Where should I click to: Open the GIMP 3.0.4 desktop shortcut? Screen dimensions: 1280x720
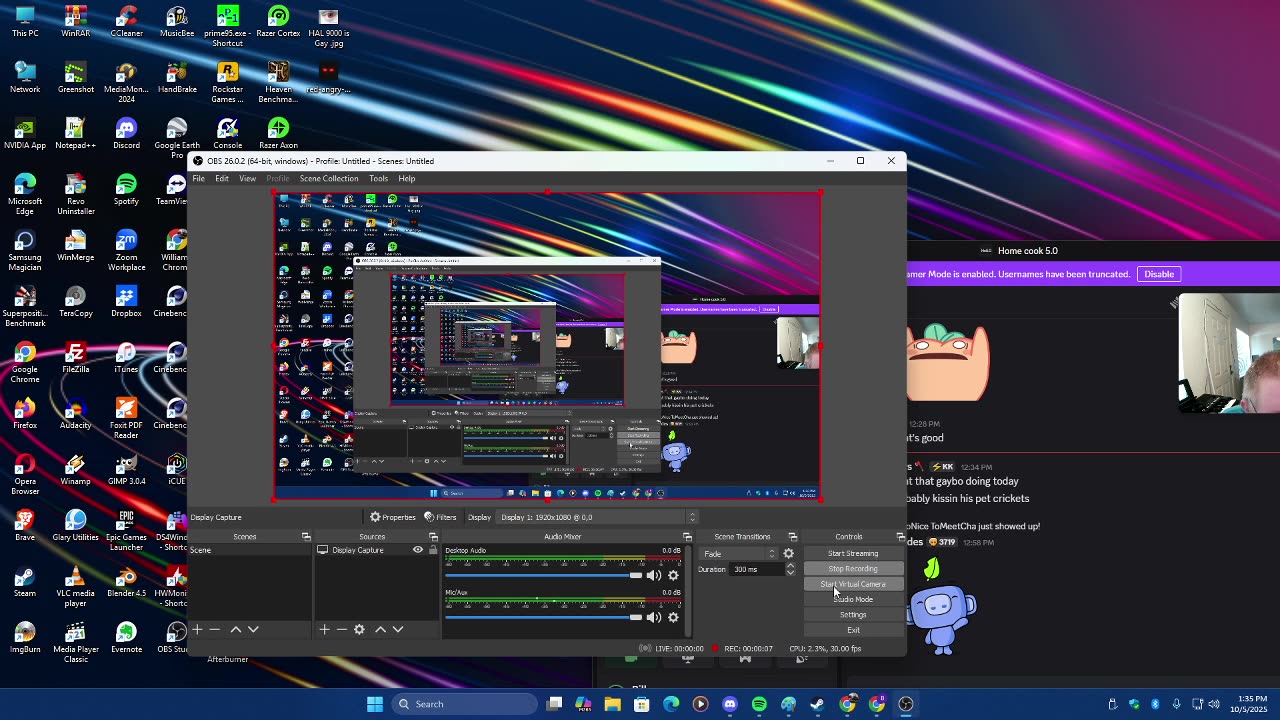[126, 470]
